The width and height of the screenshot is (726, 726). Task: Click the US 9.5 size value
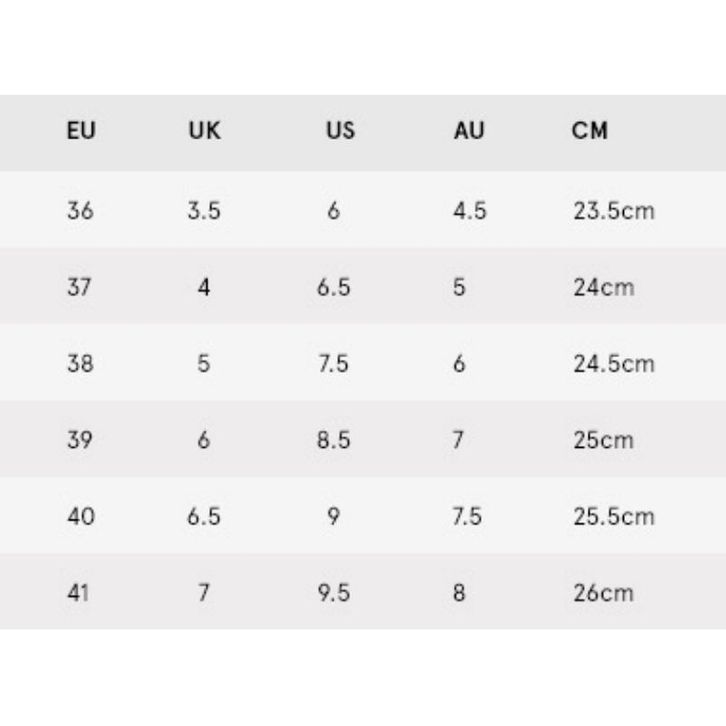(x=334, y=593)
